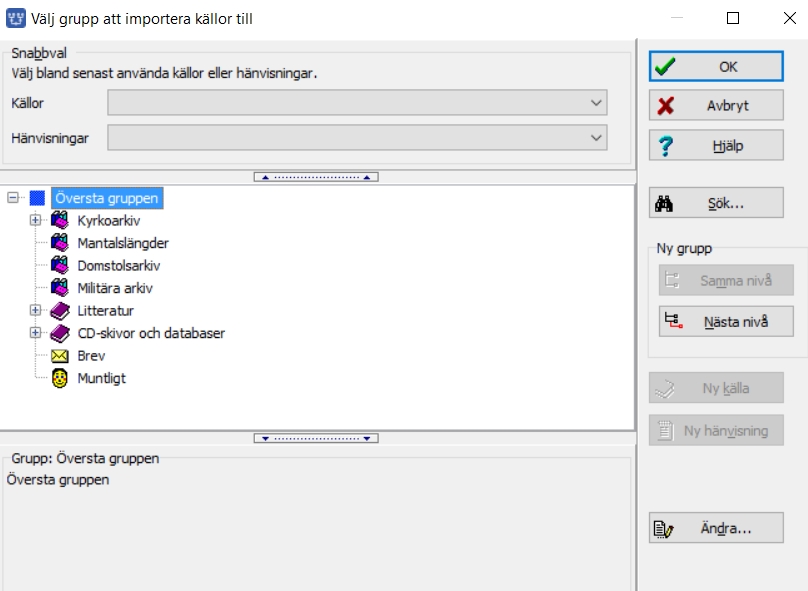Collapse the Översta gruppen node
Image resolution: width=808 pixels, height=591 pixels.
[x=13, y=197]
